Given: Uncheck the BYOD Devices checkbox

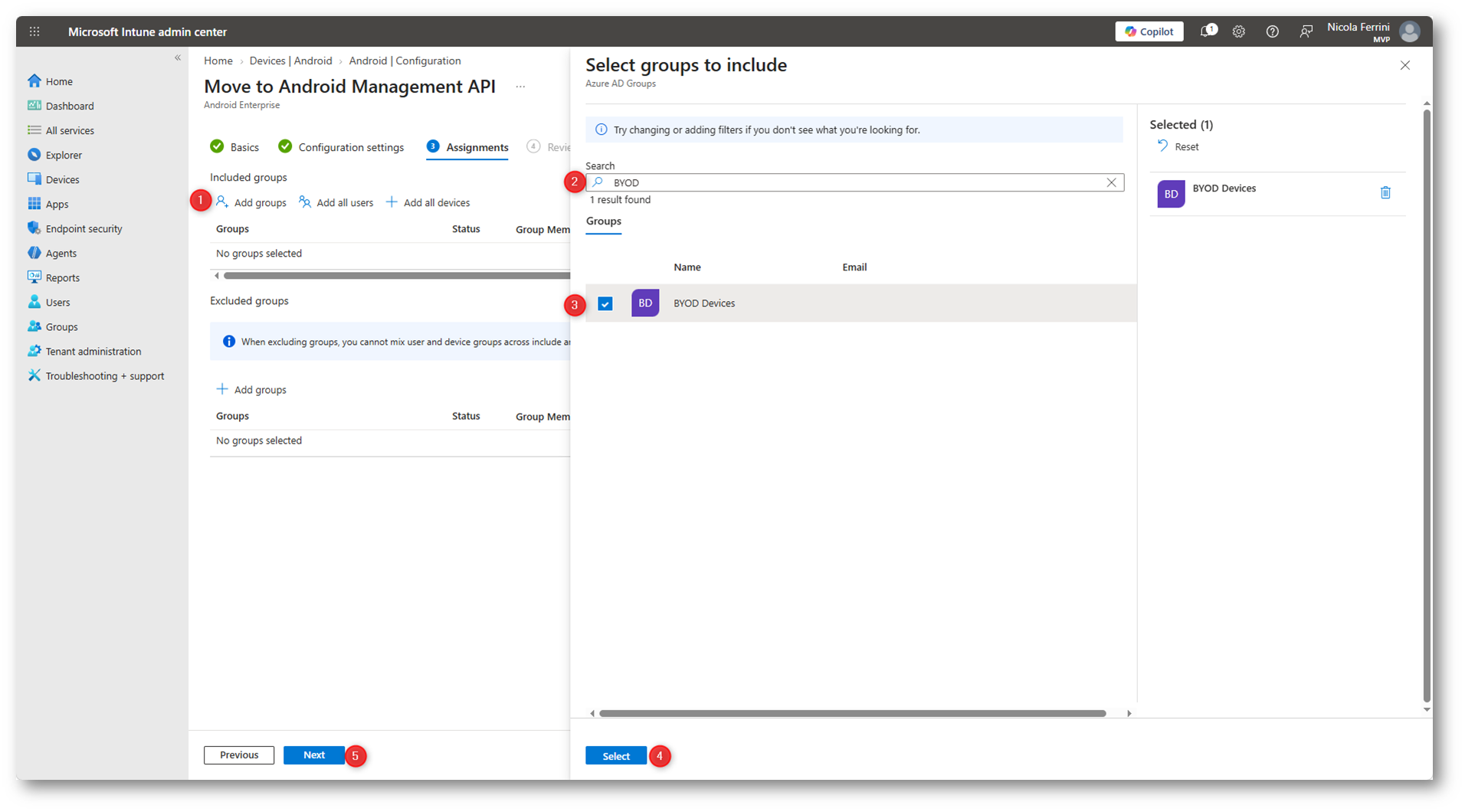Looking at the screenshot, I should [605, 304].
